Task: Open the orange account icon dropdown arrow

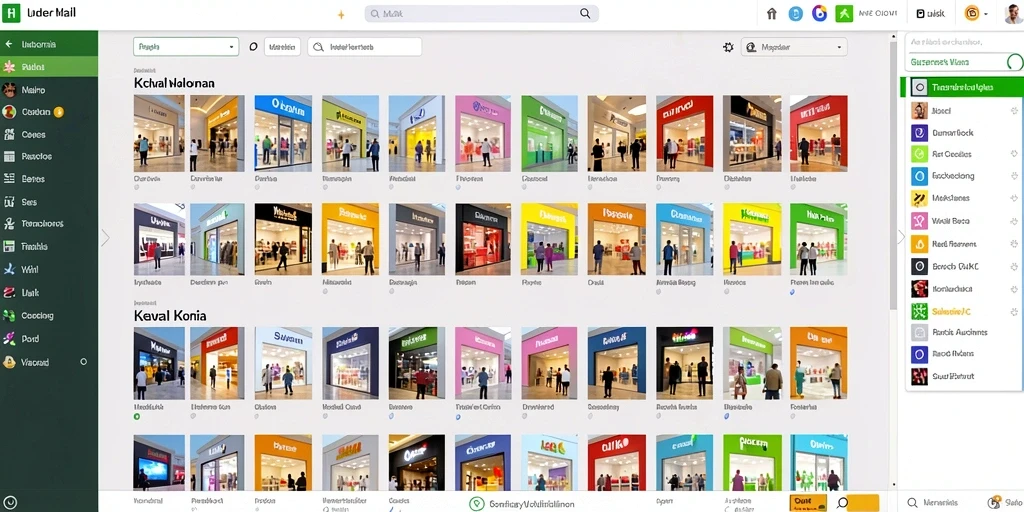Action: (x=985, y=14)
